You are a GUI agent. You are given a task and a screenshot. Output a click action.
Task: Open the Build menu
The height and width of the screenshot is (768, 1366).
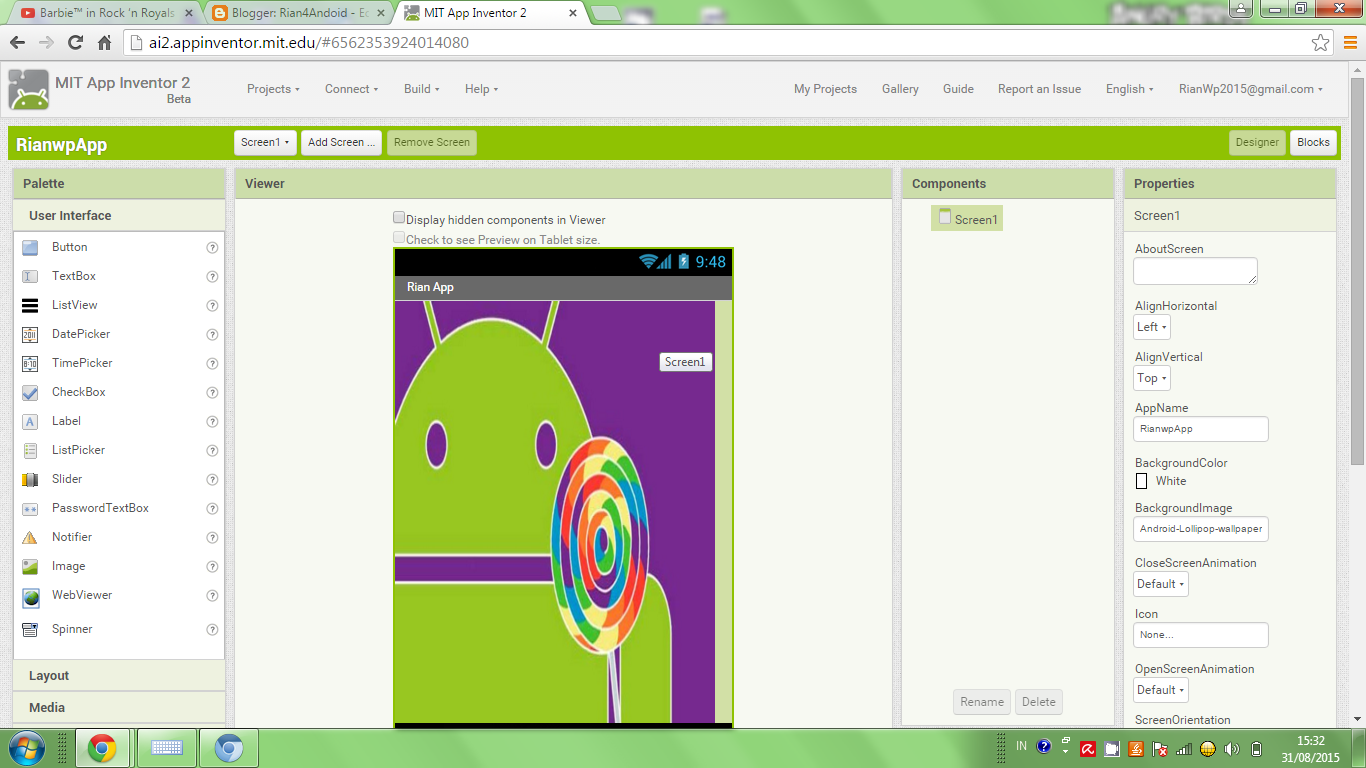tap(421, 89)
